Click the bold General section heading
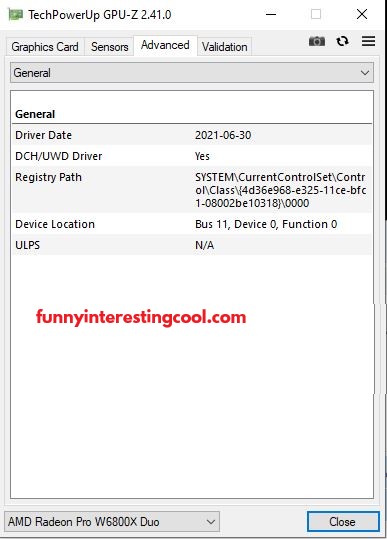This screenshot has width=387, height=539. tap(35, 114)
